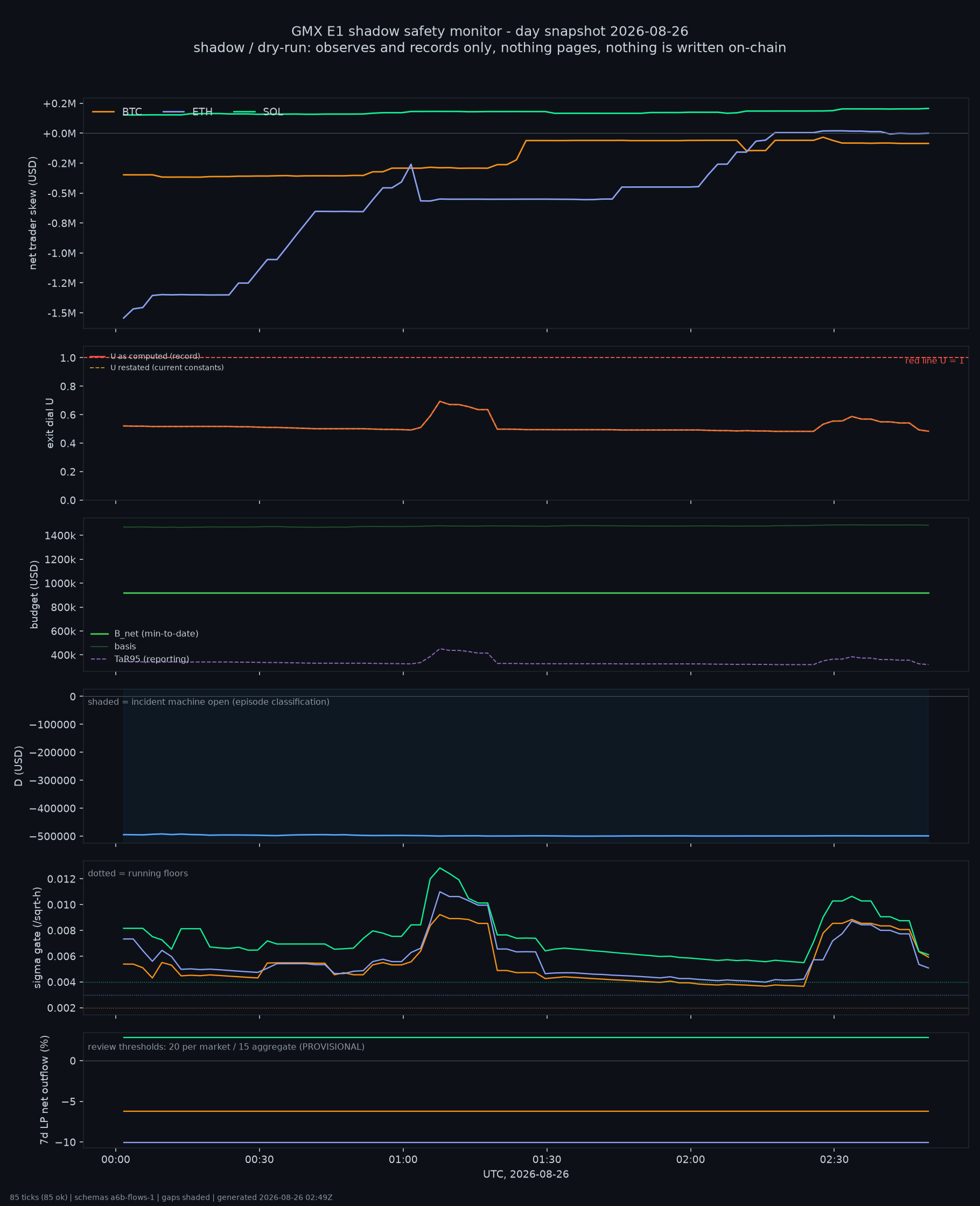Click the '-1.0M' skew tick label
The height and width of the screenshot is (1206, 980).
tap(61, 254)
